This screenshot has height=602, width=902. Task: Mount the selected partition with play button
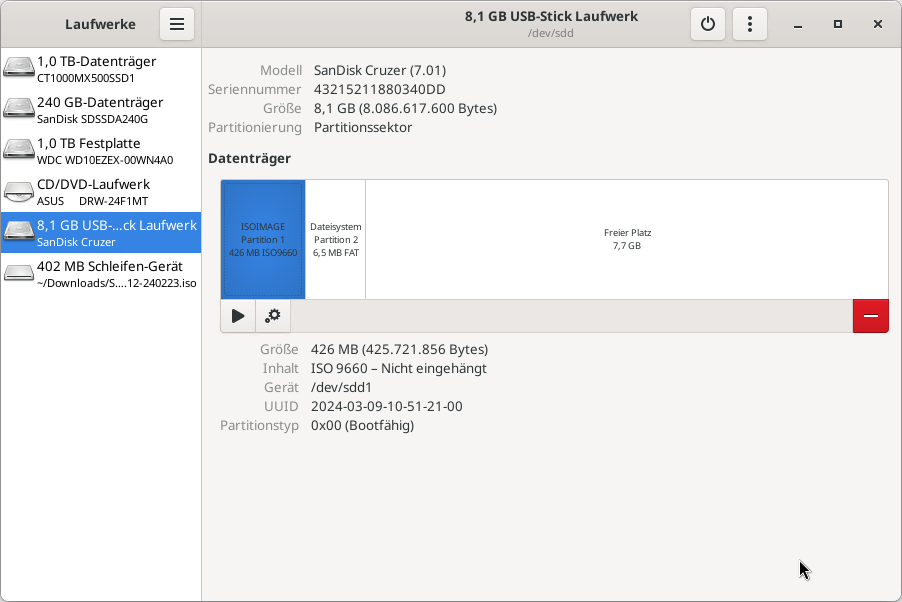pyautogui.click(x=238, y=316)
